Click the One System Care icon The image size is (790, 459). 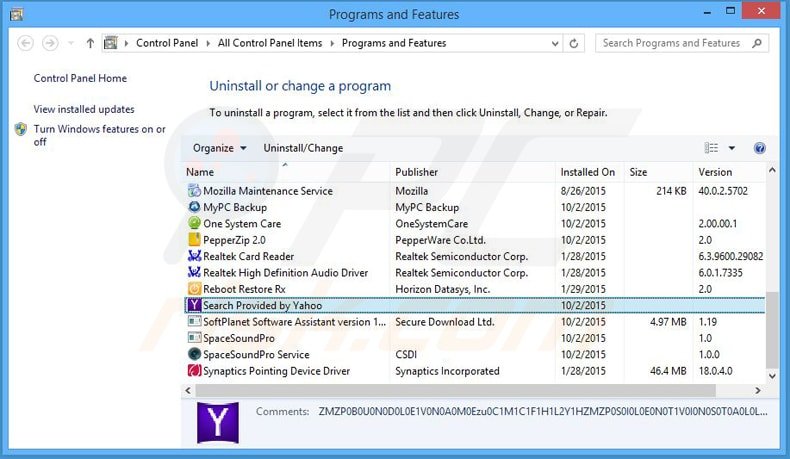pos(194,223)
